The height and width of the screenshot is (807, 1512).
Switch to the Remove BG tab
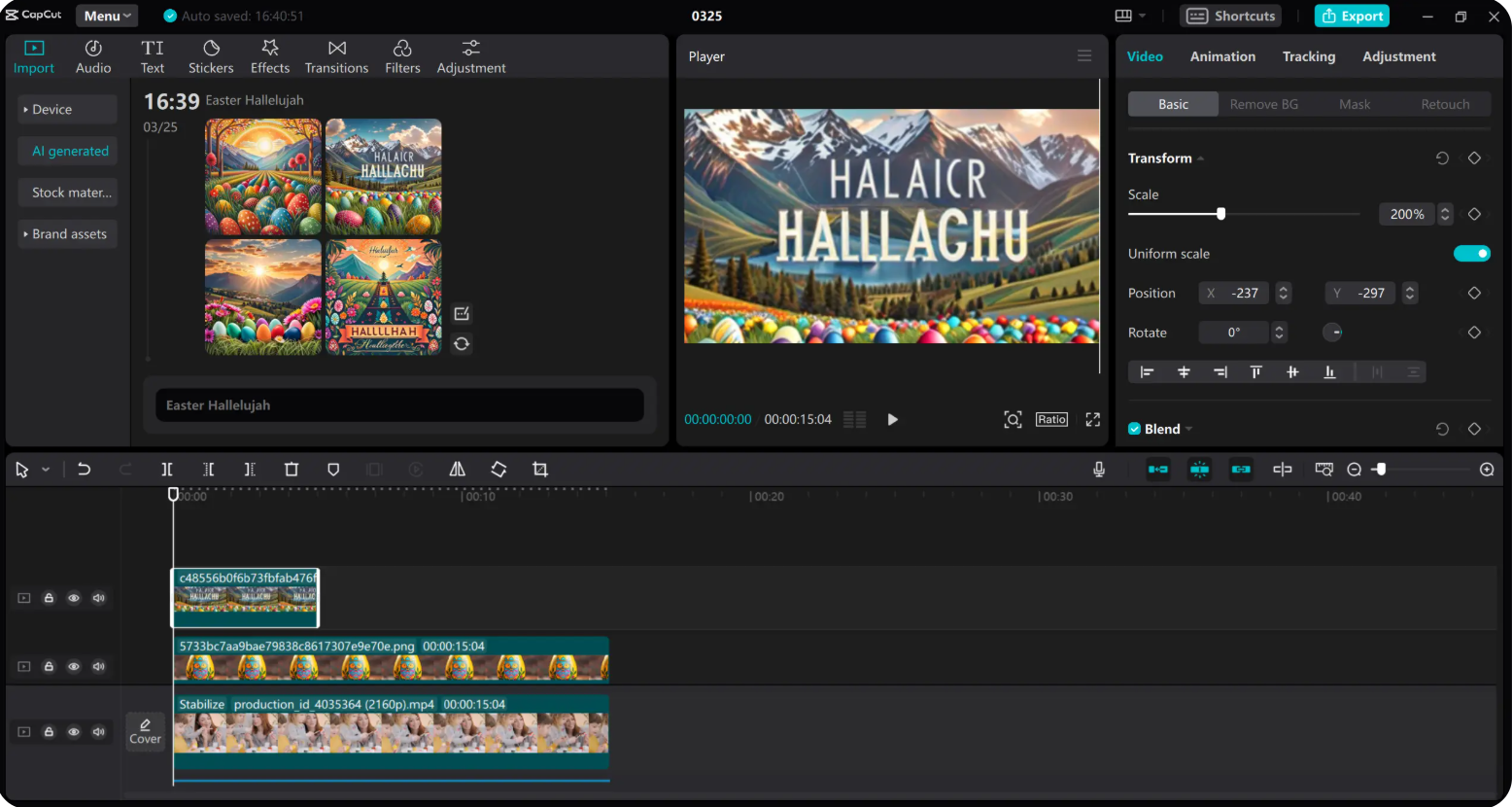pyautogui.click(x=1263, y=104)
